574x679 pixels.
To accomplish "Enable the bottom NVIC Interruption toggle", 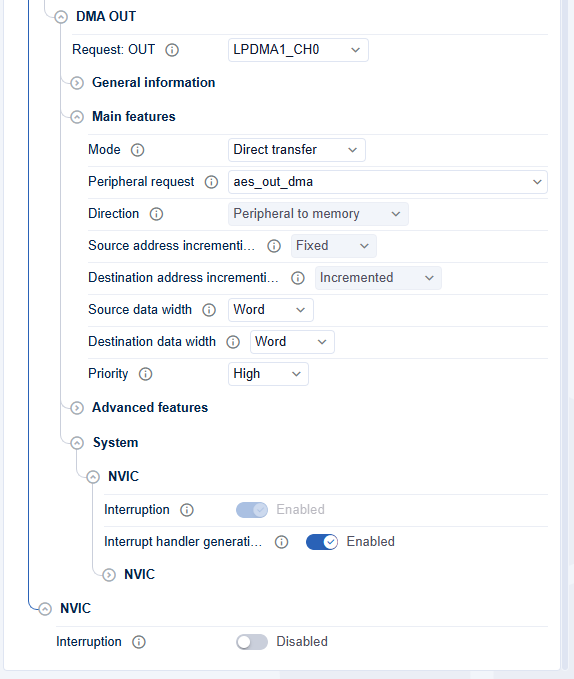I will coord(252,642).
